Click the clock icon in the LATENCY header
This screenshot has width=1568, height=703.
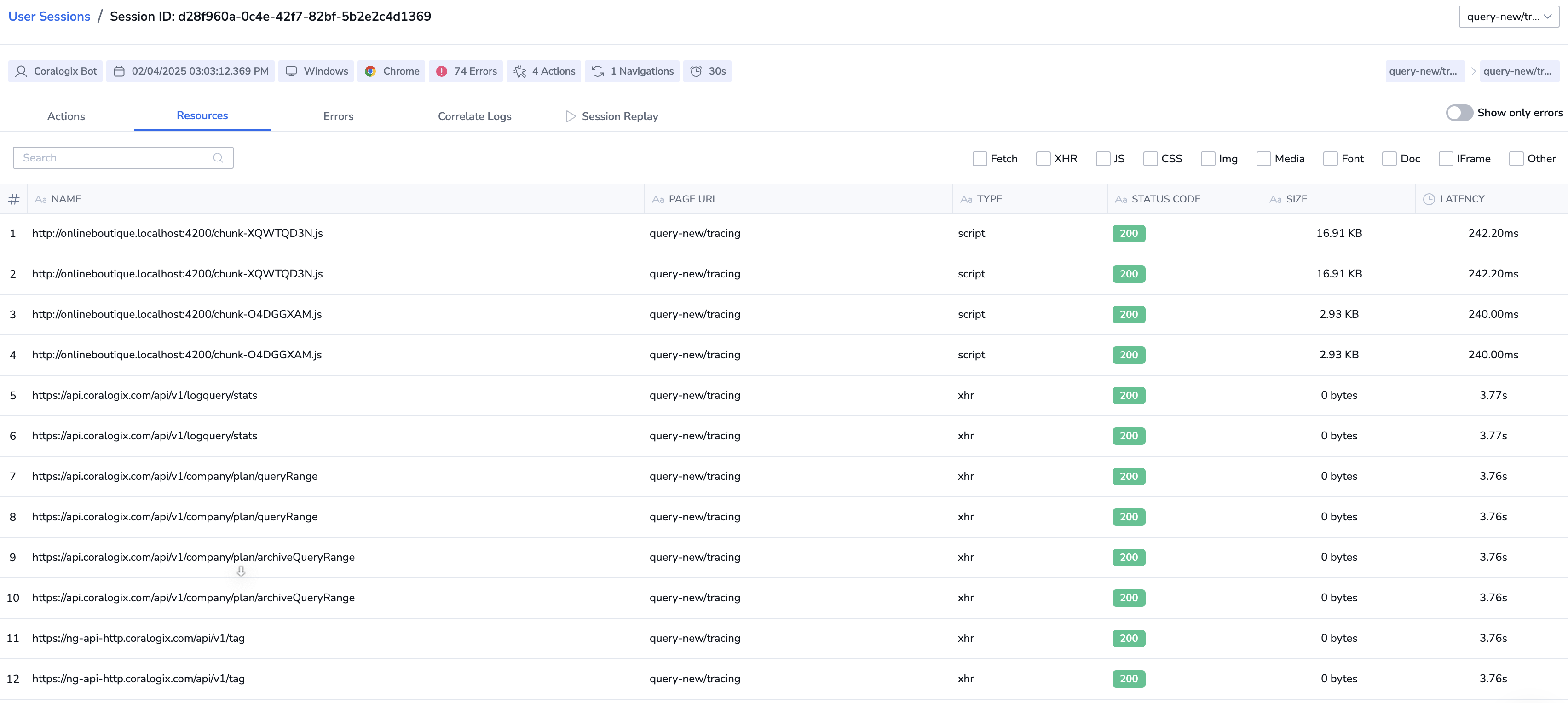(x=1429, y=199)
